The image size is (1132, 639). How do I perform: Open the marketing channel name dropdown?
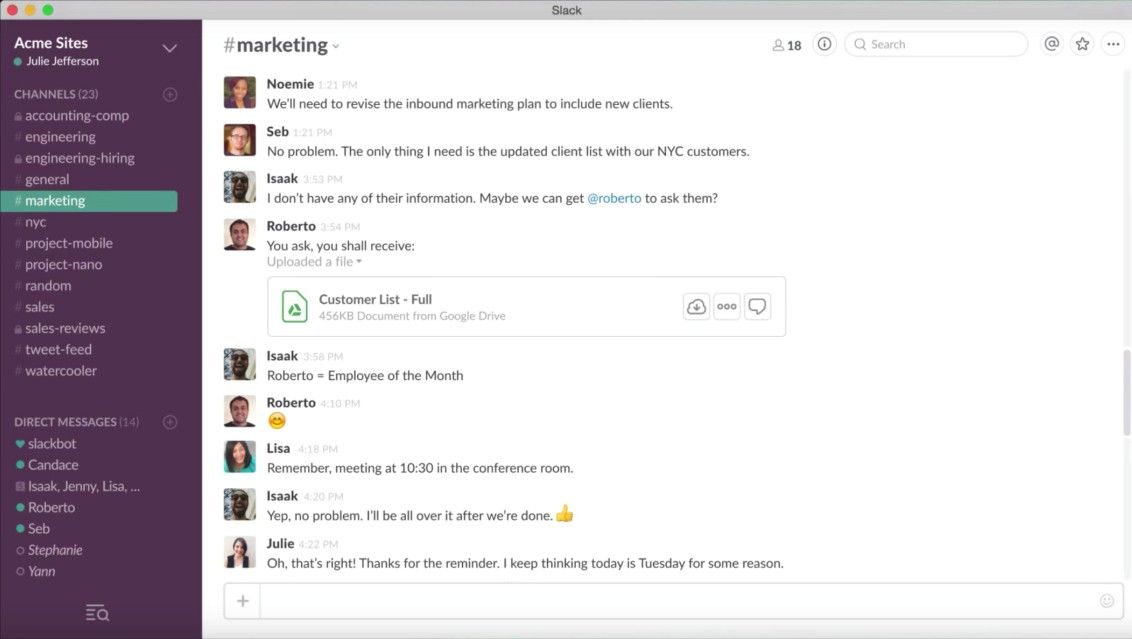[x=334, y=45]
